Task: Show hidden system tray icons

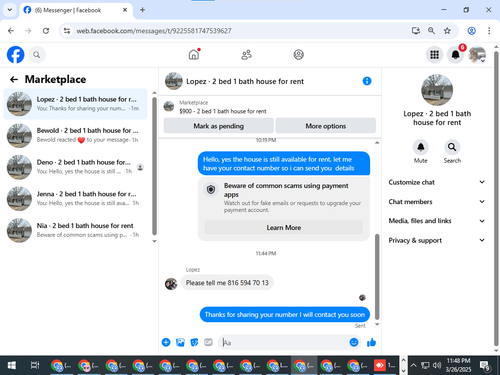Action: click(413, 365)
